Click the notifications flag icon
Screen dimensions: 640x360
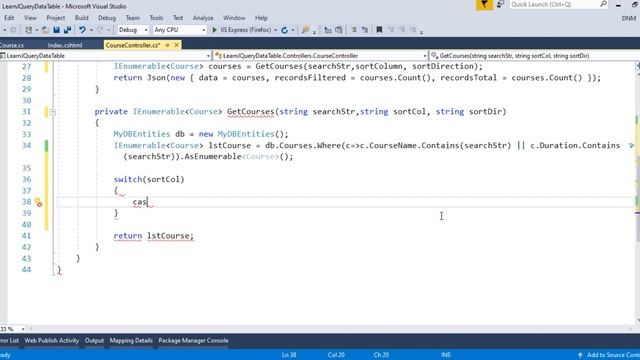point(484,4)
